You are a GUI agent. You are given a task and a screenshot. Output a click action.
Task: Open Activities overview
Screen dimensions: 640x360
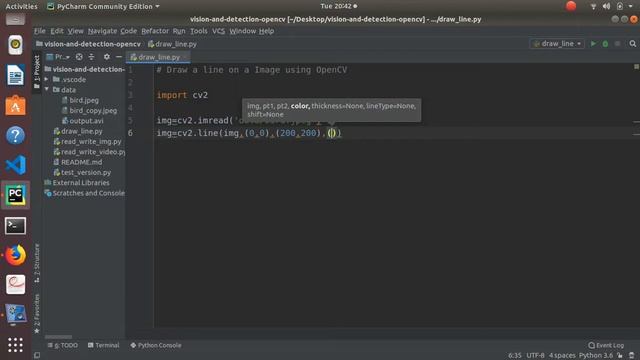point(21,7)
